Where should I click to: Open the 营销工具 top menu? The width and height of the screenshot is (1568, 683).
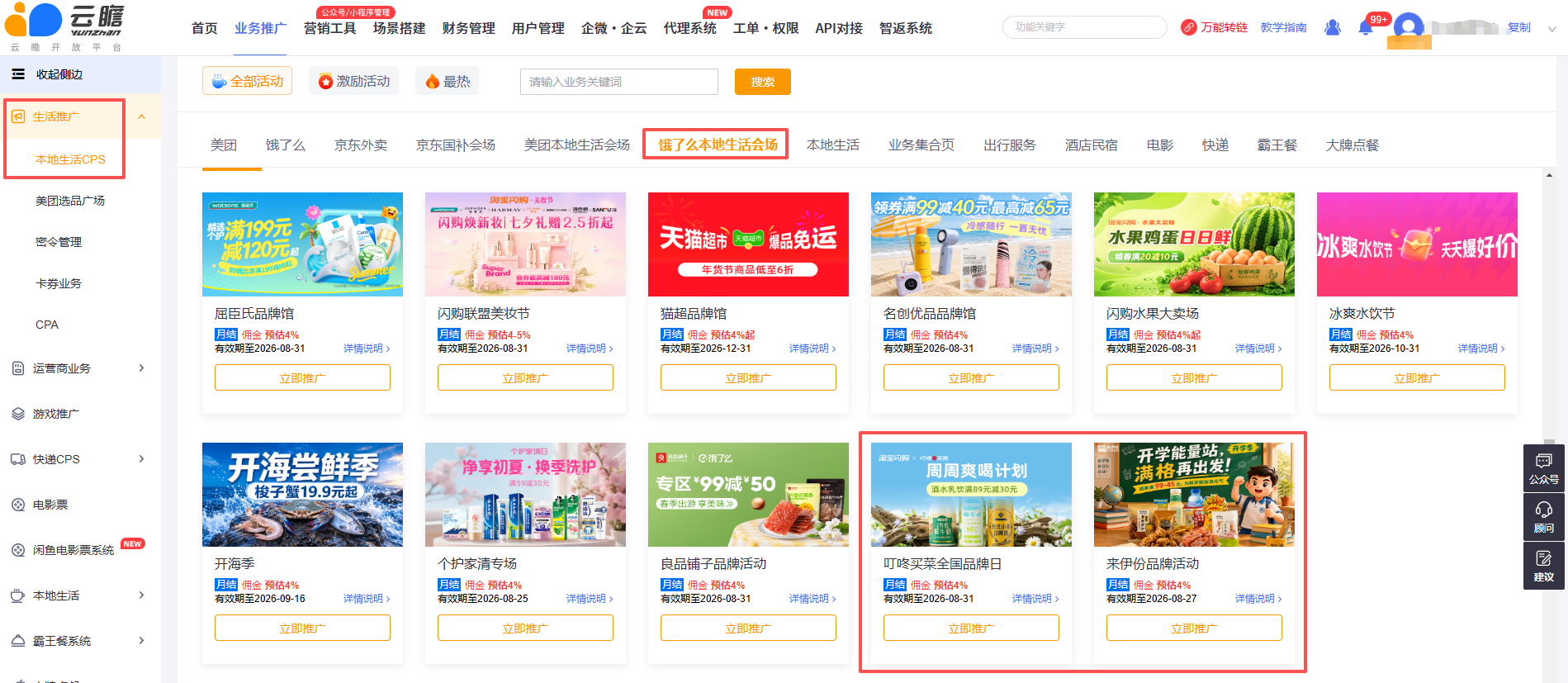(330, 28)
